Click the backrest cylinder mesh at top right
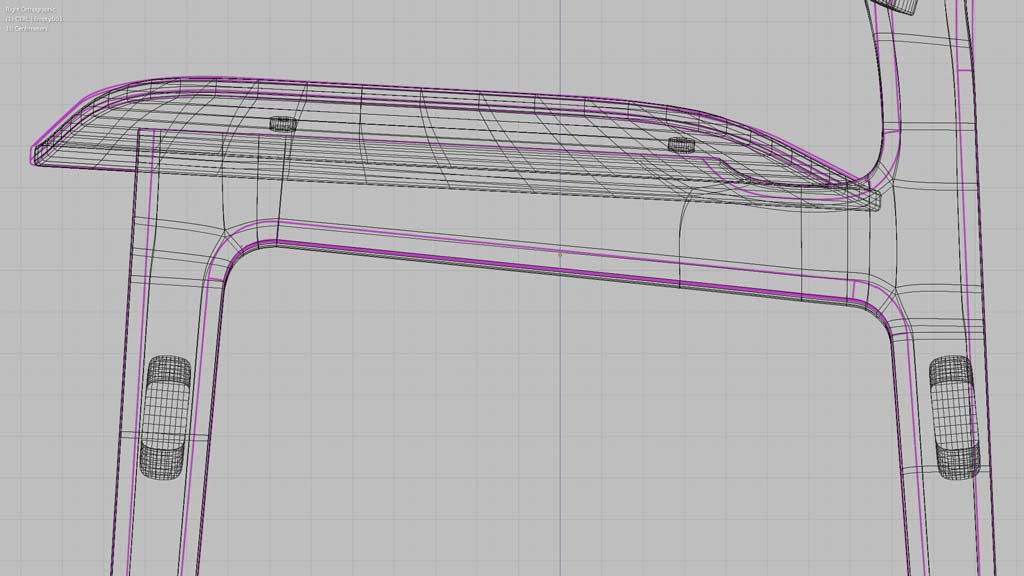This screenshot has height=576, width=1024. 899,5
